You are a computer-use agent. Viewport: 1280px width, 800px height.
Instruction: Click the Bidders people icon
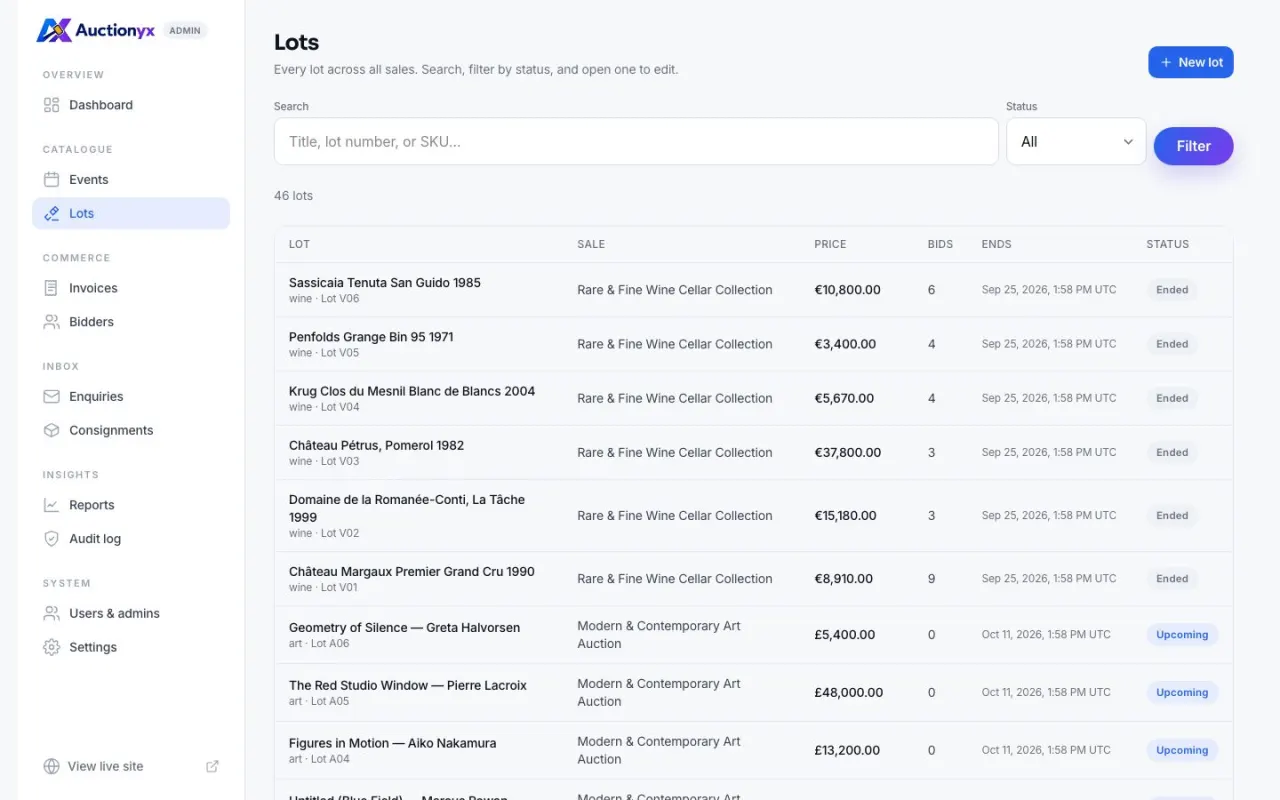(x=52, y=322)
